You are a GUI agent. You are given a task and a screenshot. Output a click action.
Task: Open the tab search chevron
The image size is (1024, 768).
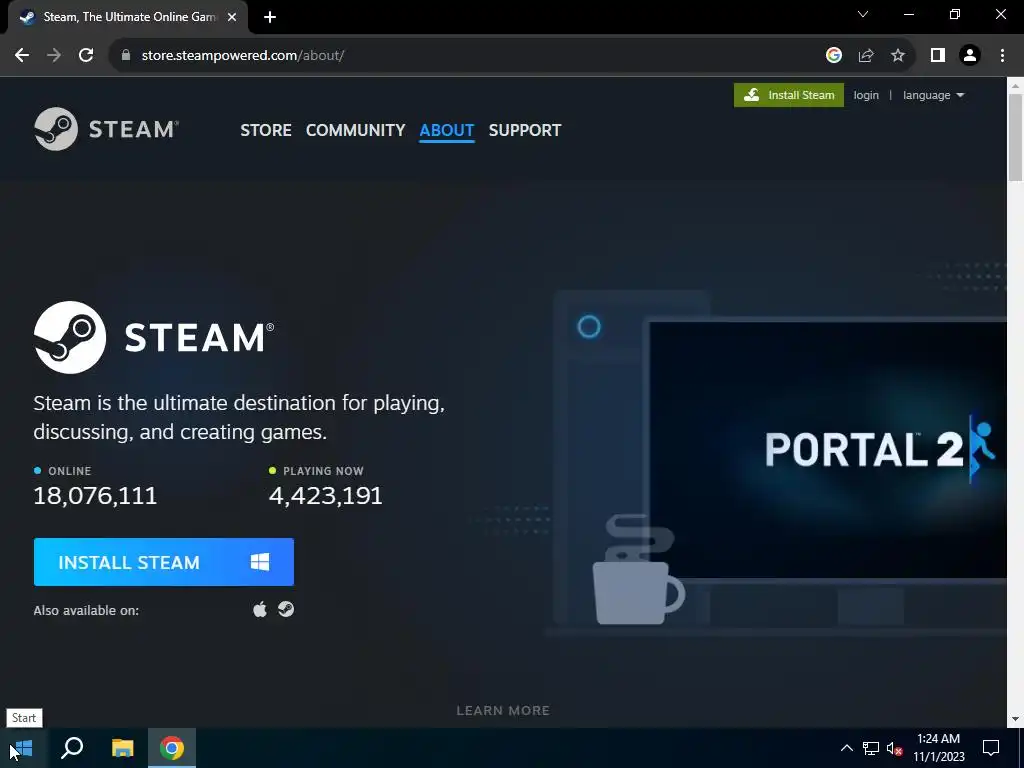click(863, 14)
